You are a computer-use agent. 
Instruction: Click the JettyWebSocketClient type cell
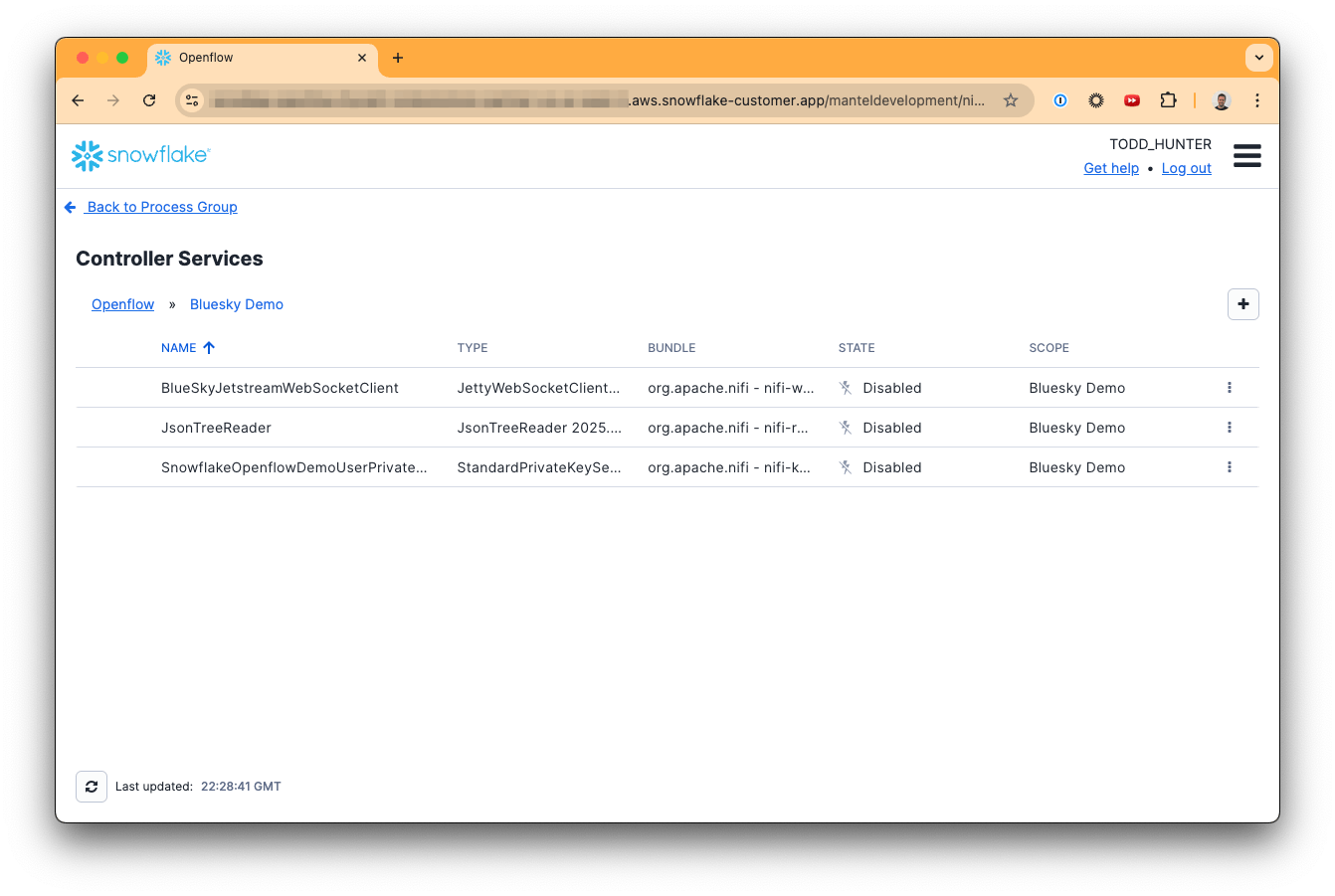pos(538,388)
